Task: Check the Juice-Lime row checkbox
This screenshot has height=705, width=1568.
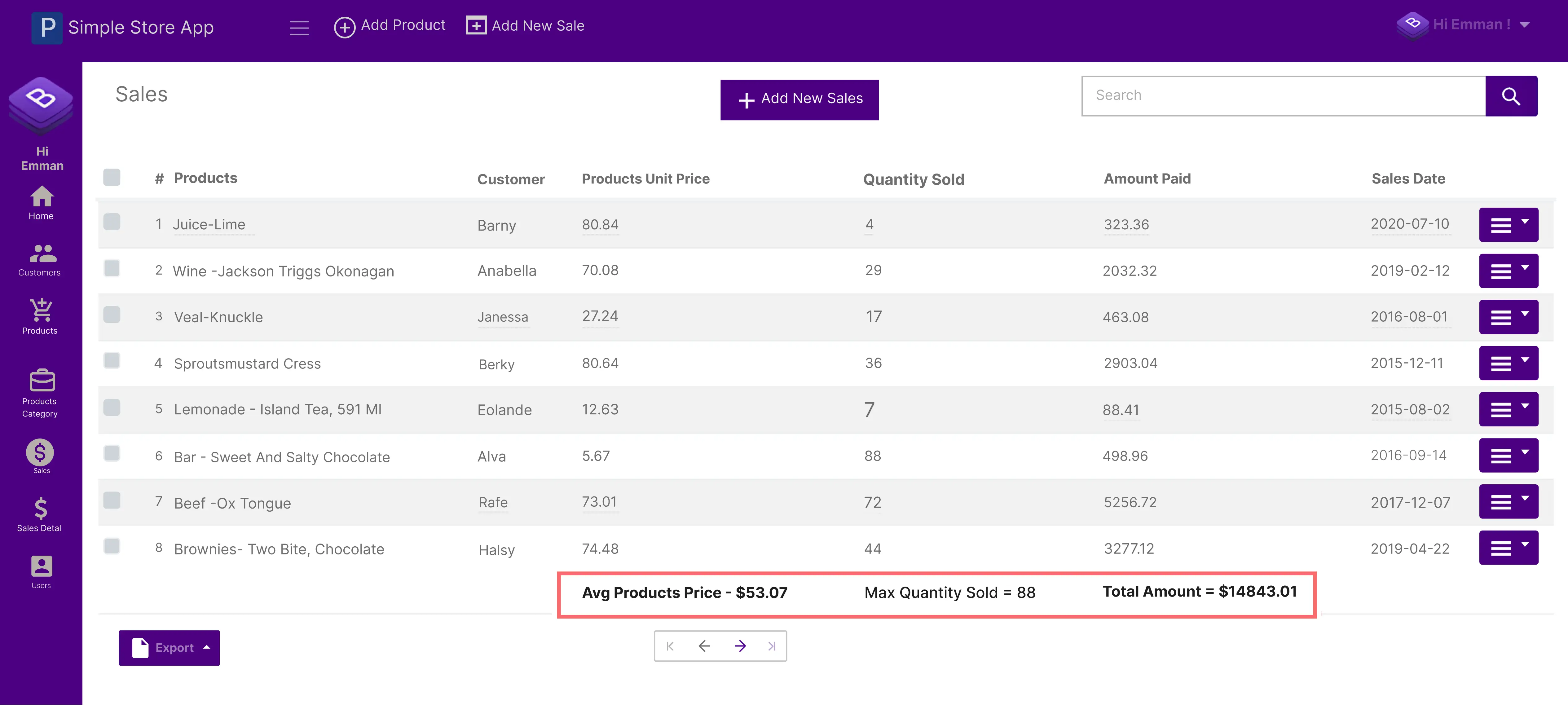Action: click(112, 222)
